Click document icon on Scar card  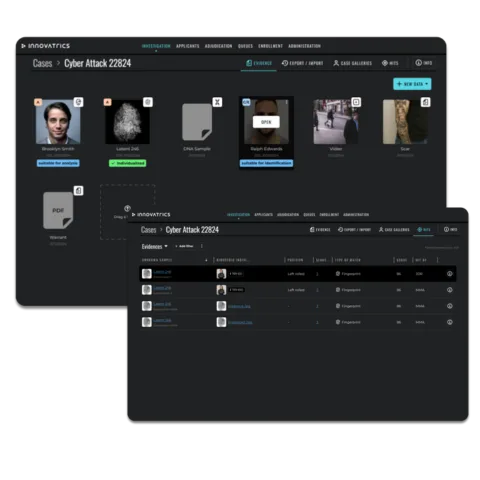[425, 102]
